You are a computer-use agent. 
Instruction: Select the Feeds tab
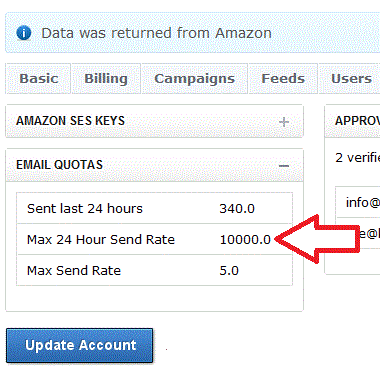[283, 79]
